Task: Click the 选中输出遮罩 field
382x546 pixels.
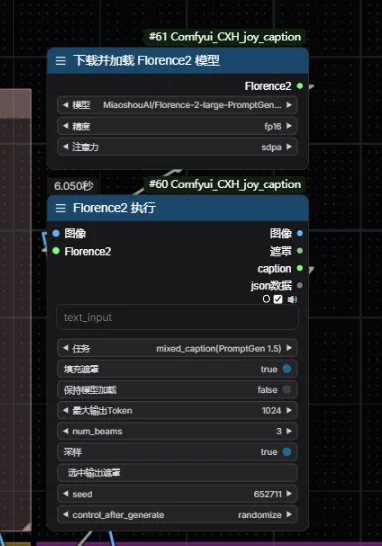Action: [x=177, y=473]
